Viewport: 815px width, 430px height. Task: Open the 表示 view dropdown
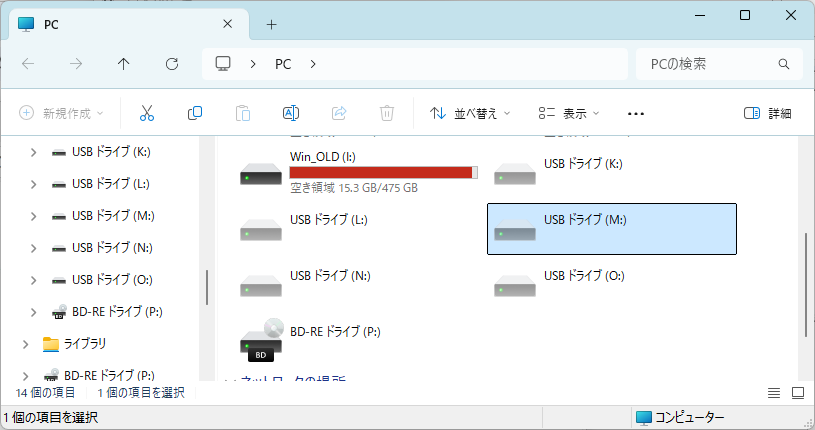click(568, 113)
